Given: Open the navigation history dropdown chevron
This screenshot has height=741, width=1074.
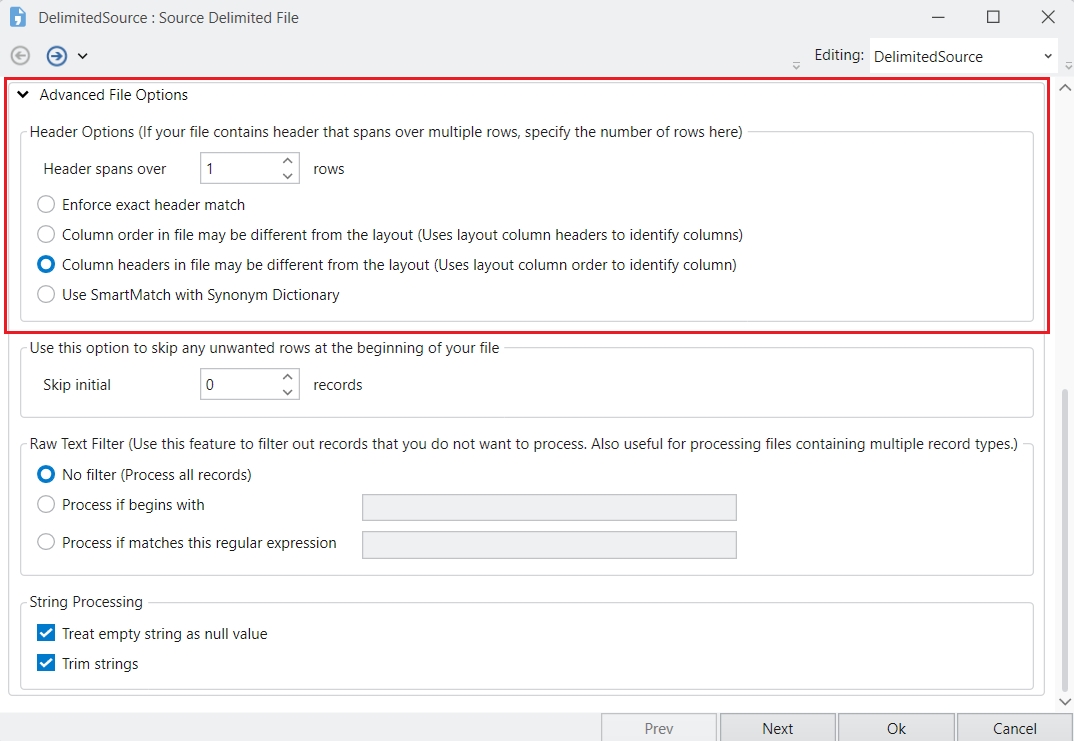Looking at the screenshot, I should coord(83,56).
